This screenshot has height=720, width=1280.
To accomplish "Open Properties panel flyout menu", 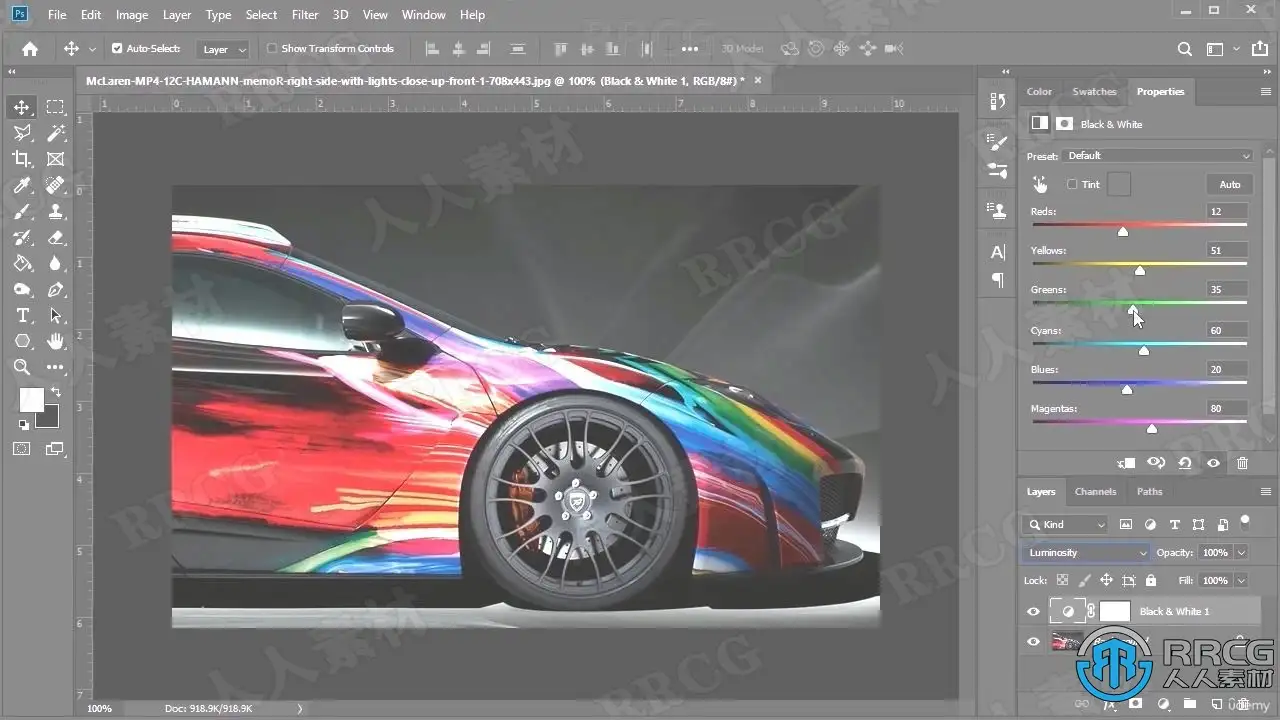I will (1266, 91).
